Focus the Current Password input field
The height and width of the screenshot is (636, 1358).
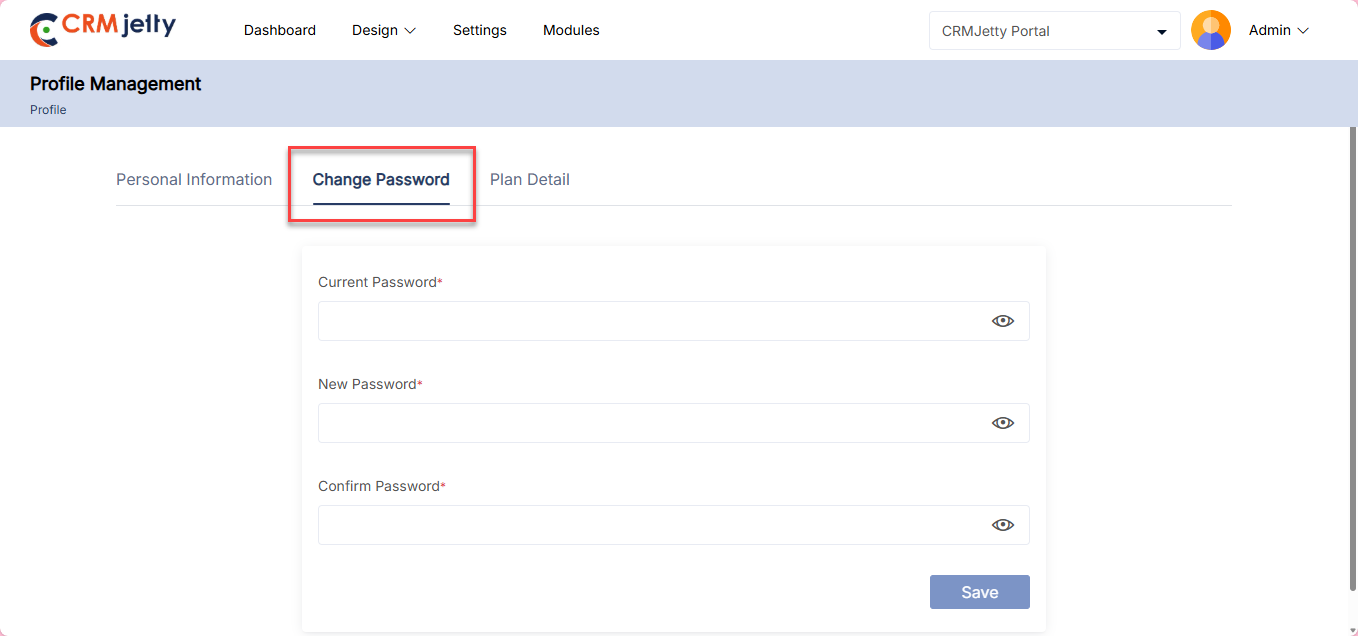[650, 321]
